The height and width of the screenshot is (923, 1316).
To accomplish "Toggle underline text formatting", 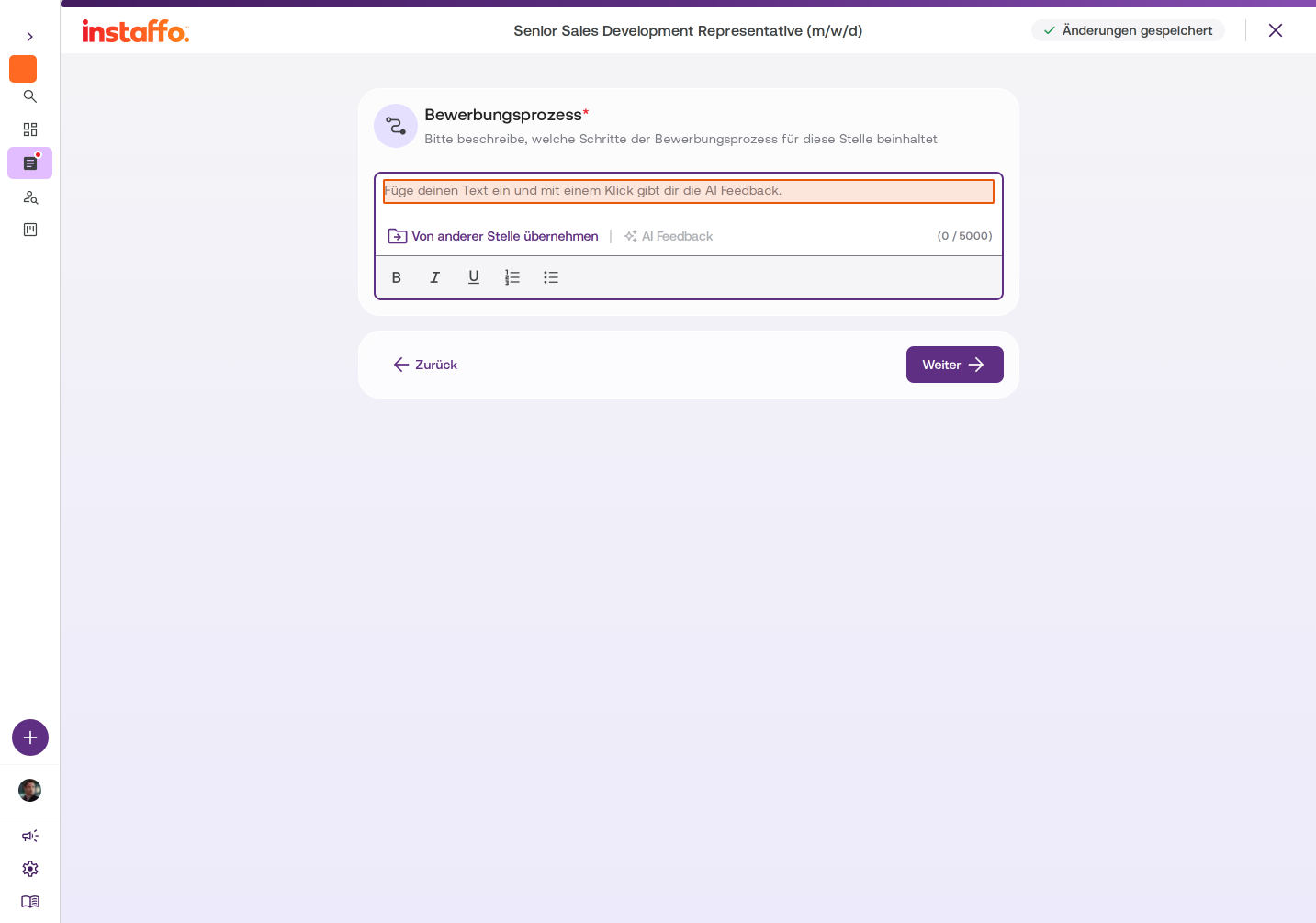I will point(474,277).
